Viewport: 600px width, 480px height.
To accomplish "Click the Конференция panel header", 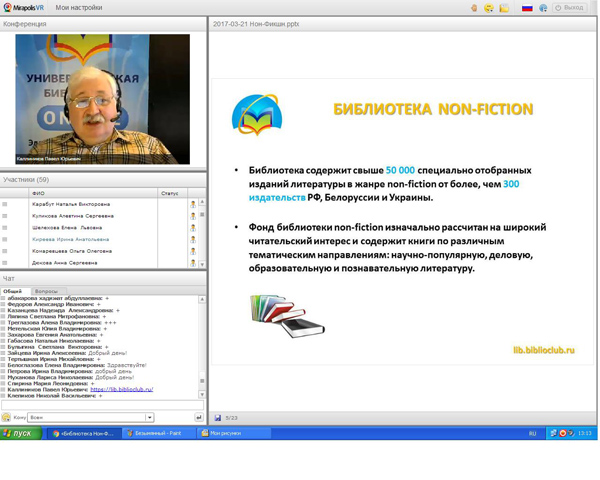I will (x=103, y=24).
